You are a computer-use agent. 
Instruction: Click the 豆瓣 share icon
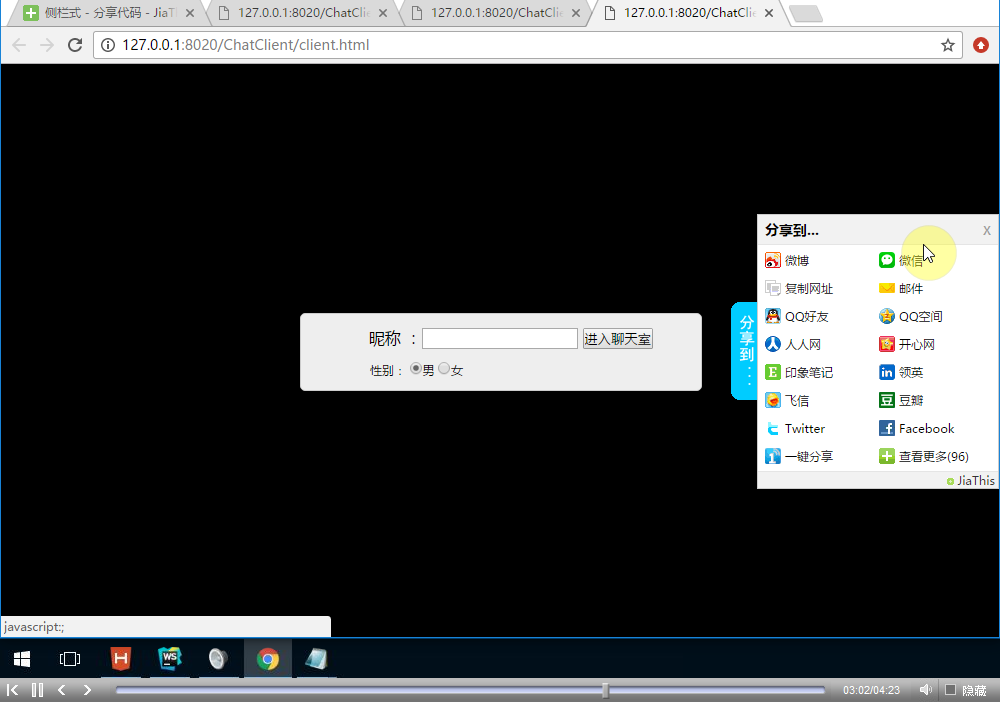click(x=887, y=400)
